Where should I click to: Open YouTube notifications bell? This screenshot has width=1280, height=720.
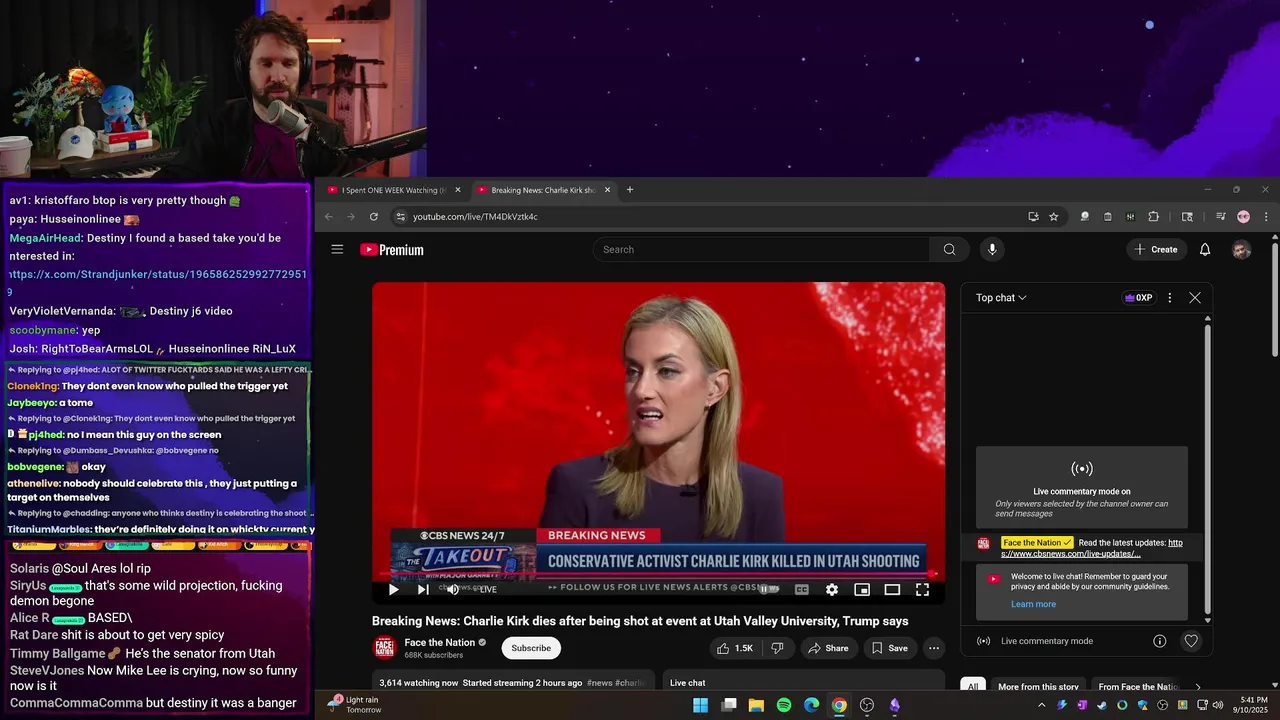(1205, 250)
